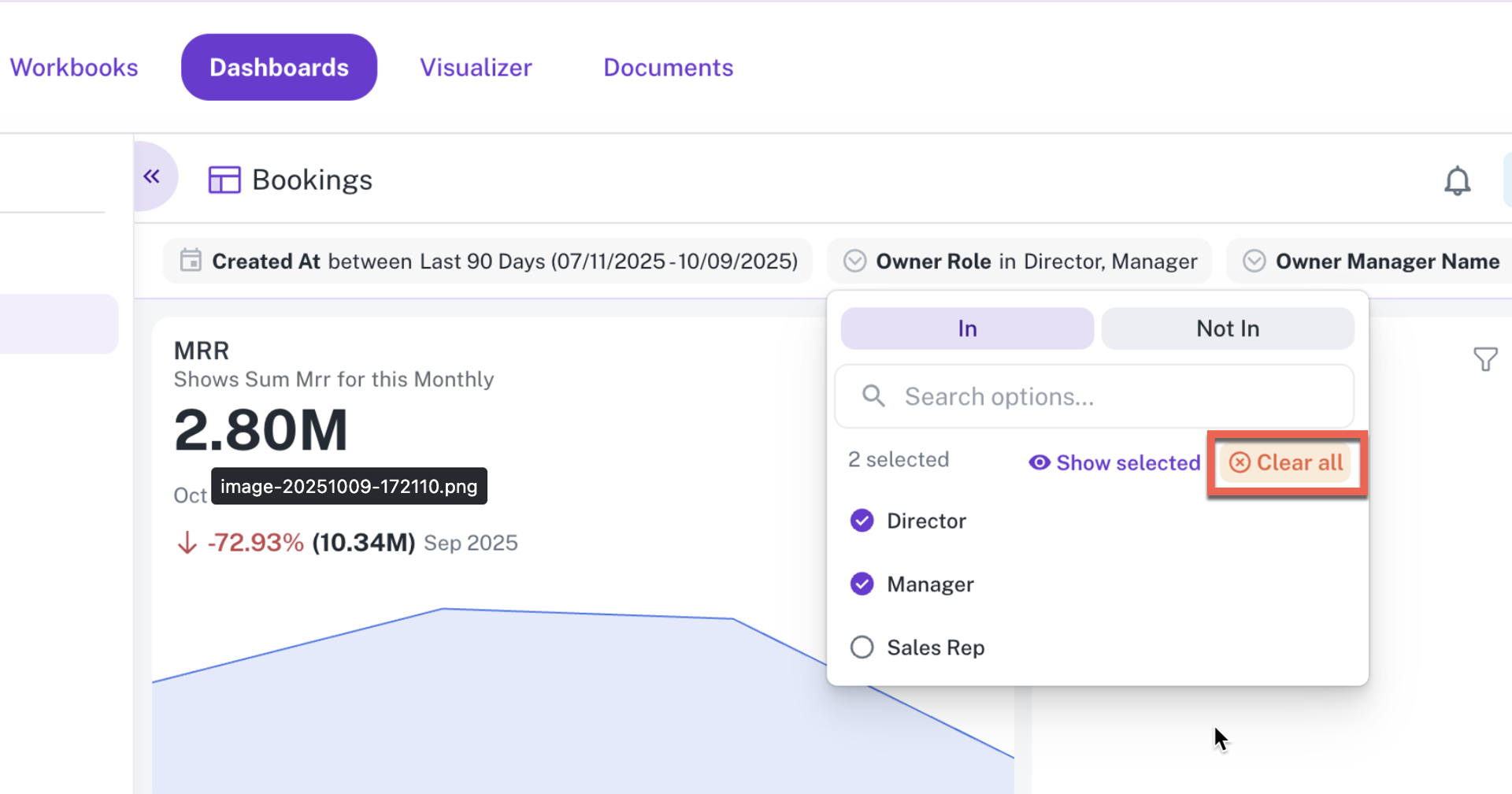1512x794 pixels.
Task: Open the Owner Role filter dropdown
Action: (x=1019, y=262)
